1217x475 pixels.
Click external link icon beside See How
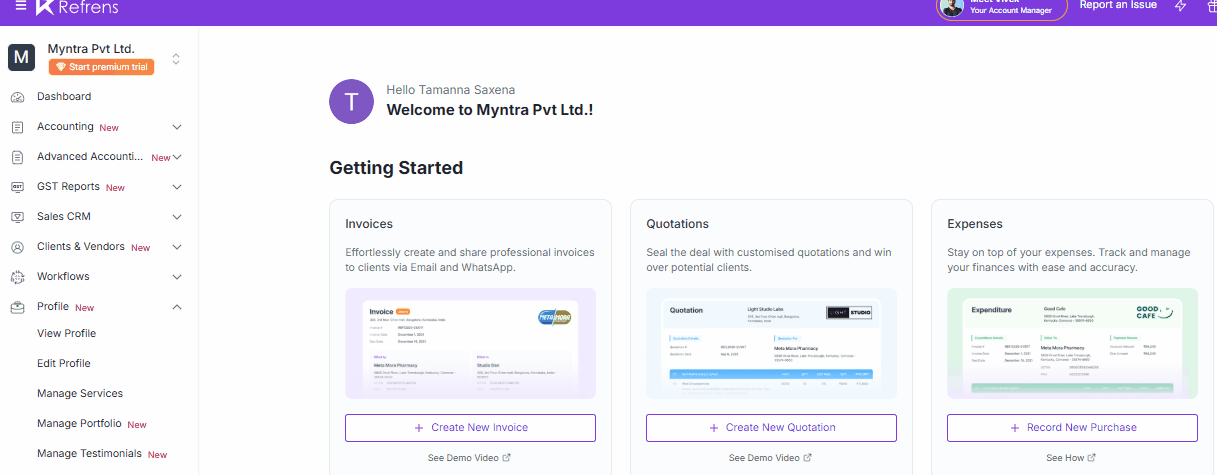[1094, 458]
